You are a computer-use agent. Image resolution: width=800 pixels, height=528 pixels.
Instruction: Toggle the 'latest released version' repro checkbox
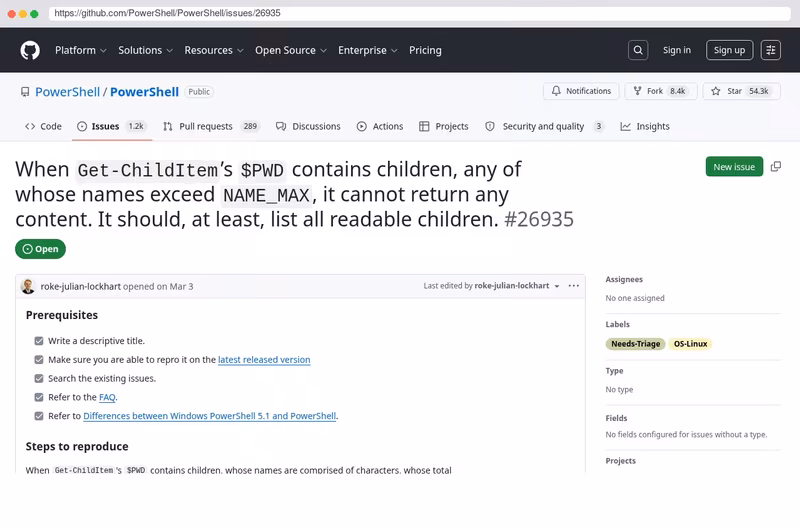[39, 360]
